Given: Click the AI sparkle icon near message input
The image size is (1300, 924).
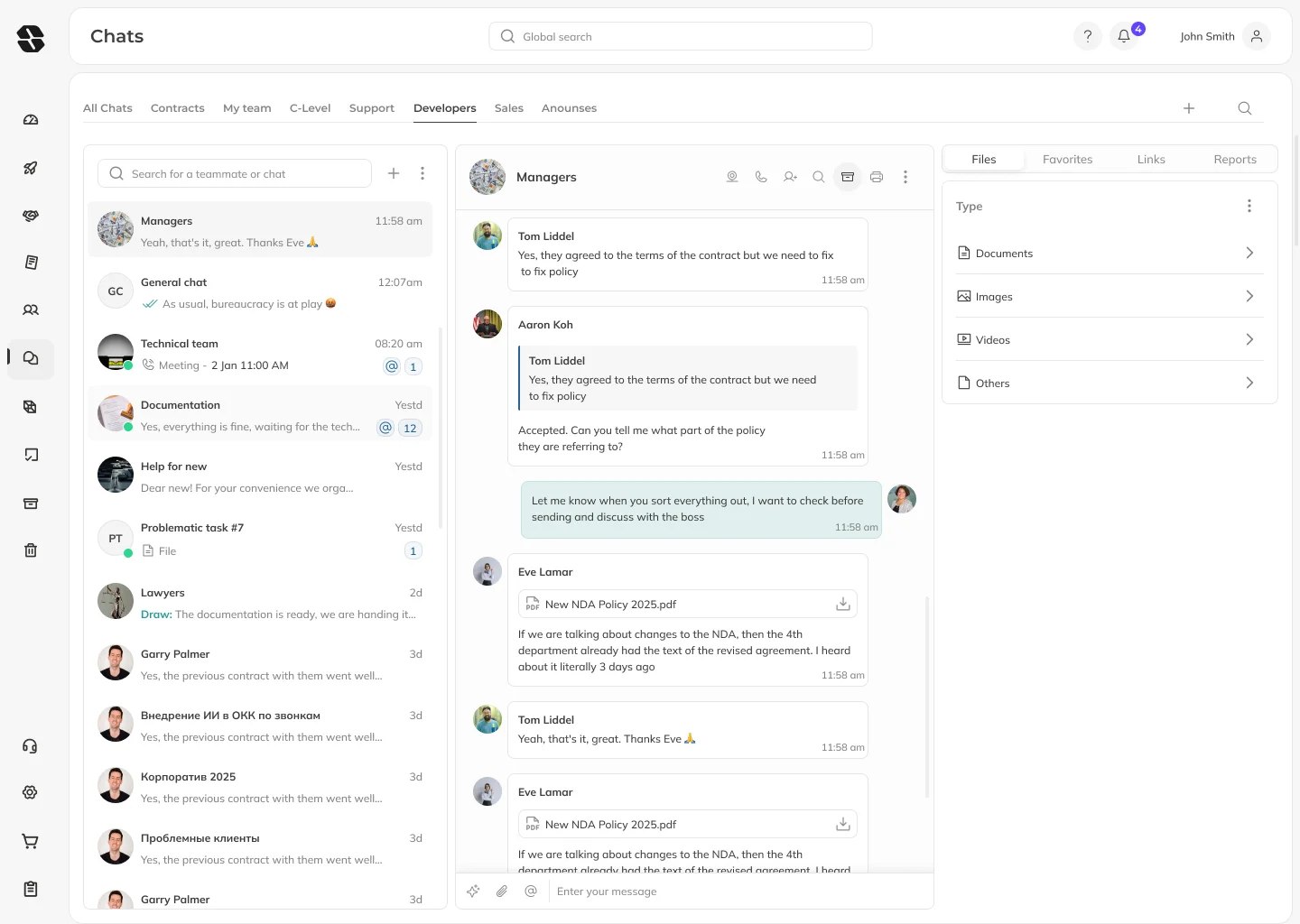Looking at the screenshot, I should (473, 892).
